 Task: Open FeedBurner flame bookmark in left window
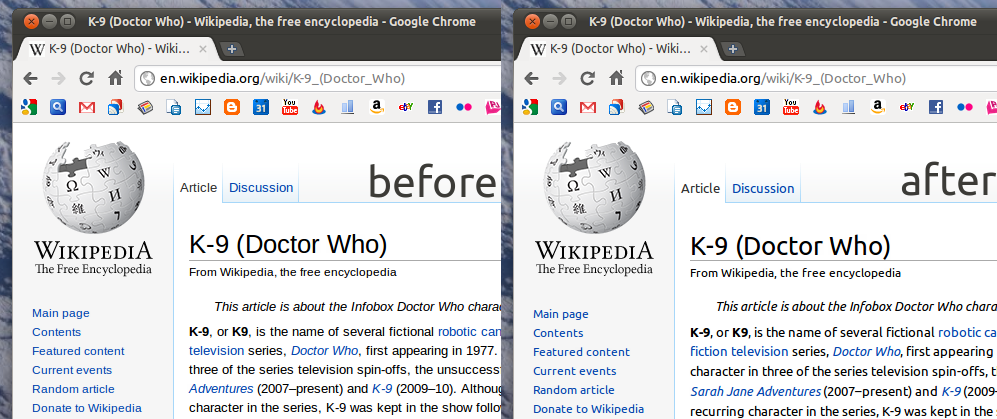pos(319,107)
